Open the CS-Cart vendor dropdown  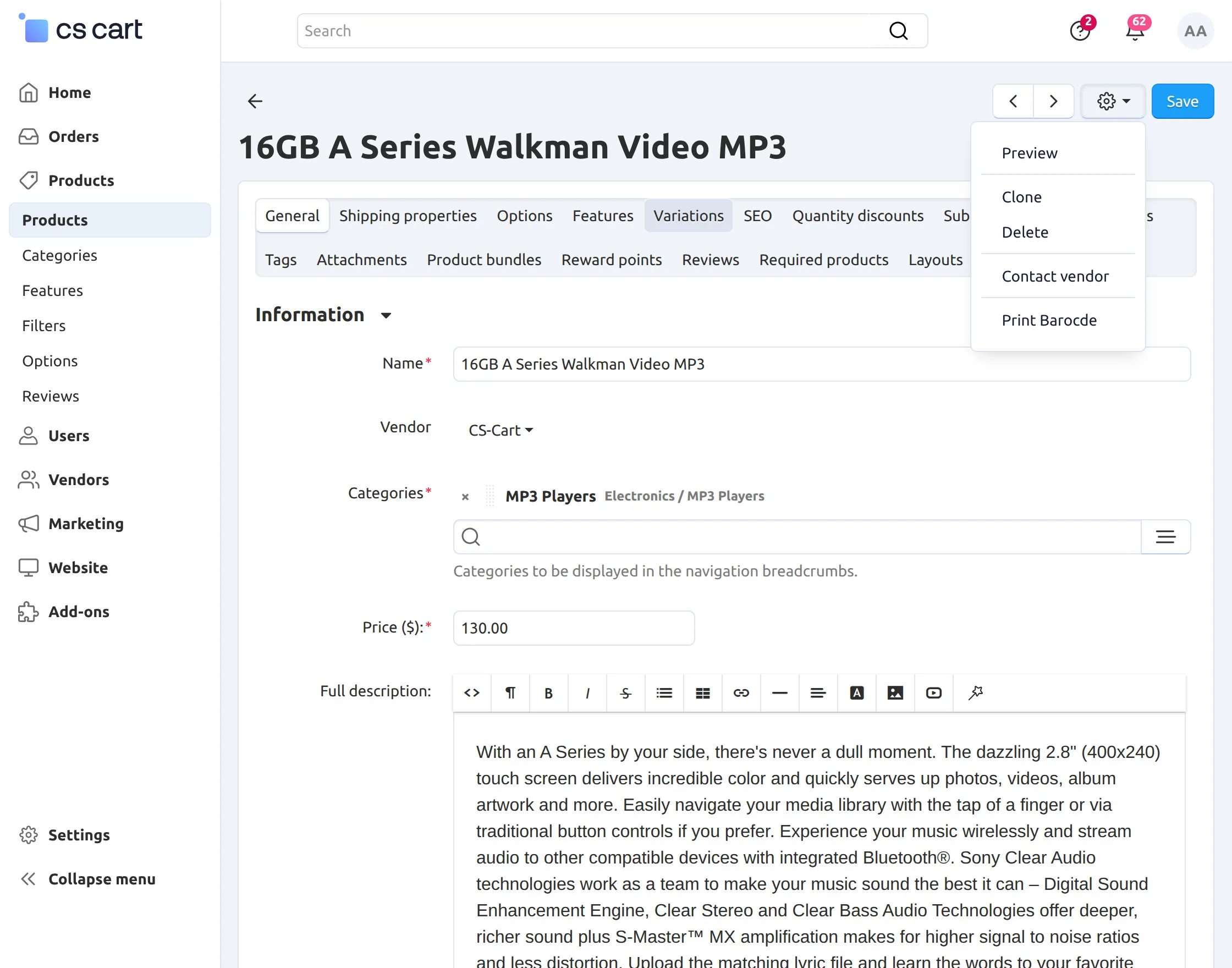[501, 430]
